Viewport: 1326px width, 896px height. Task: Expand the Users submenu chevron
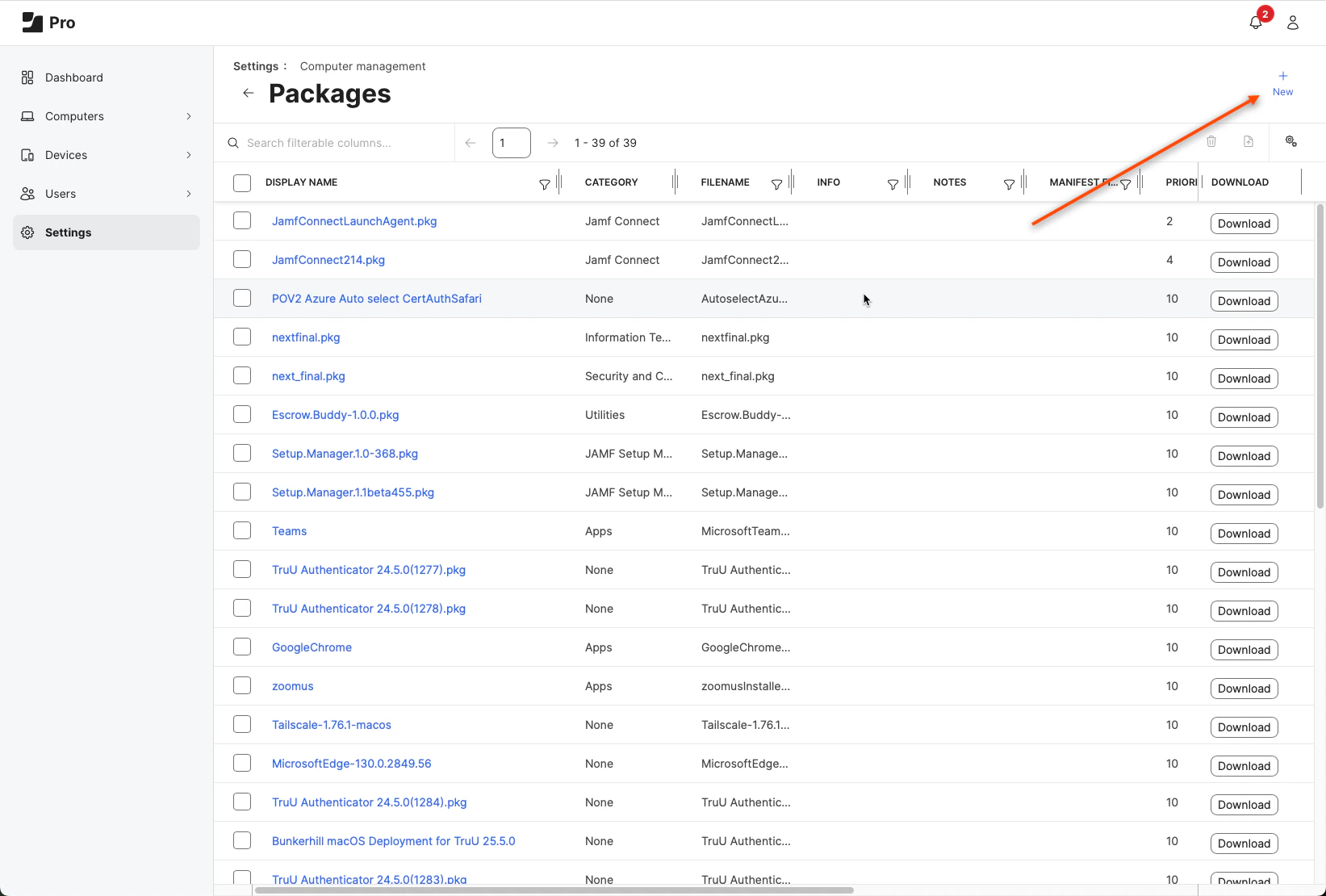(x=189, y=194)
